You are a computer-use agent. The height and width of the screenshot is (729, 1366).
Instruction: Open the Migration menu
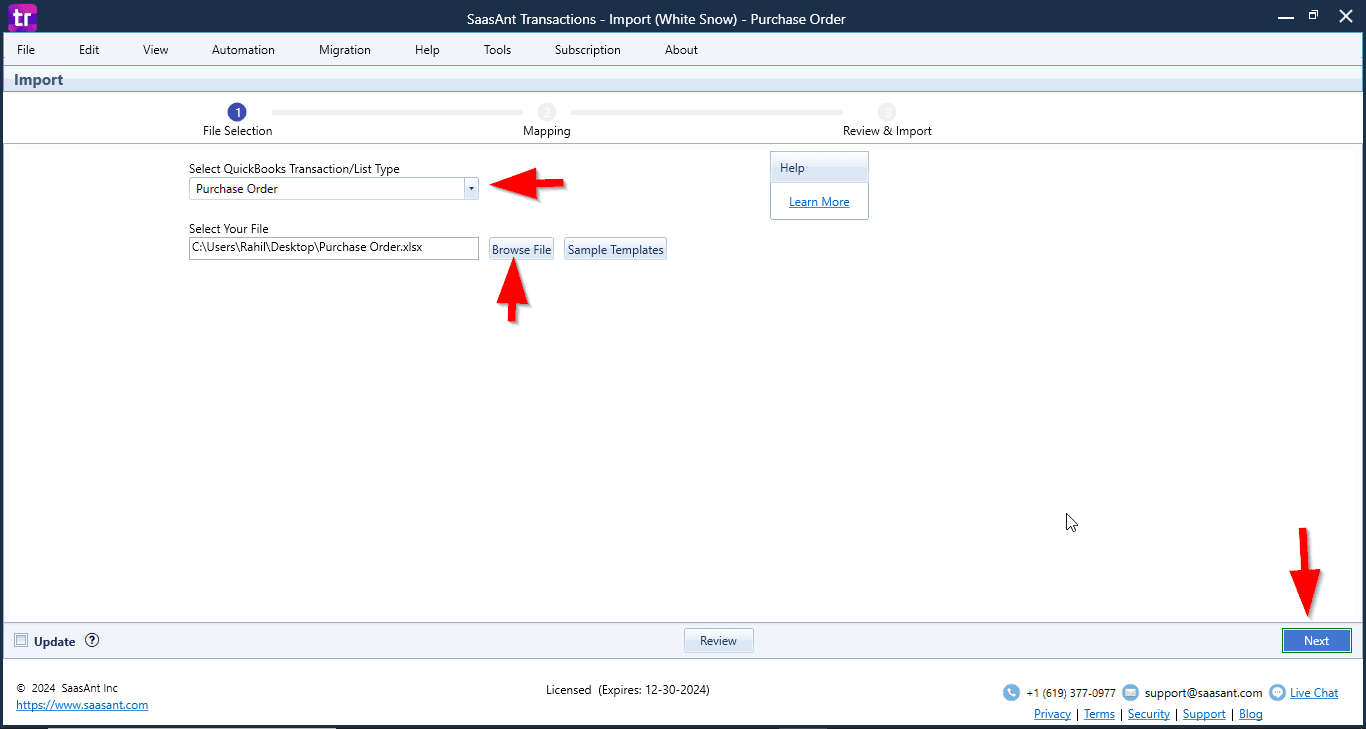pyautogui.click(x=345, y=50)
